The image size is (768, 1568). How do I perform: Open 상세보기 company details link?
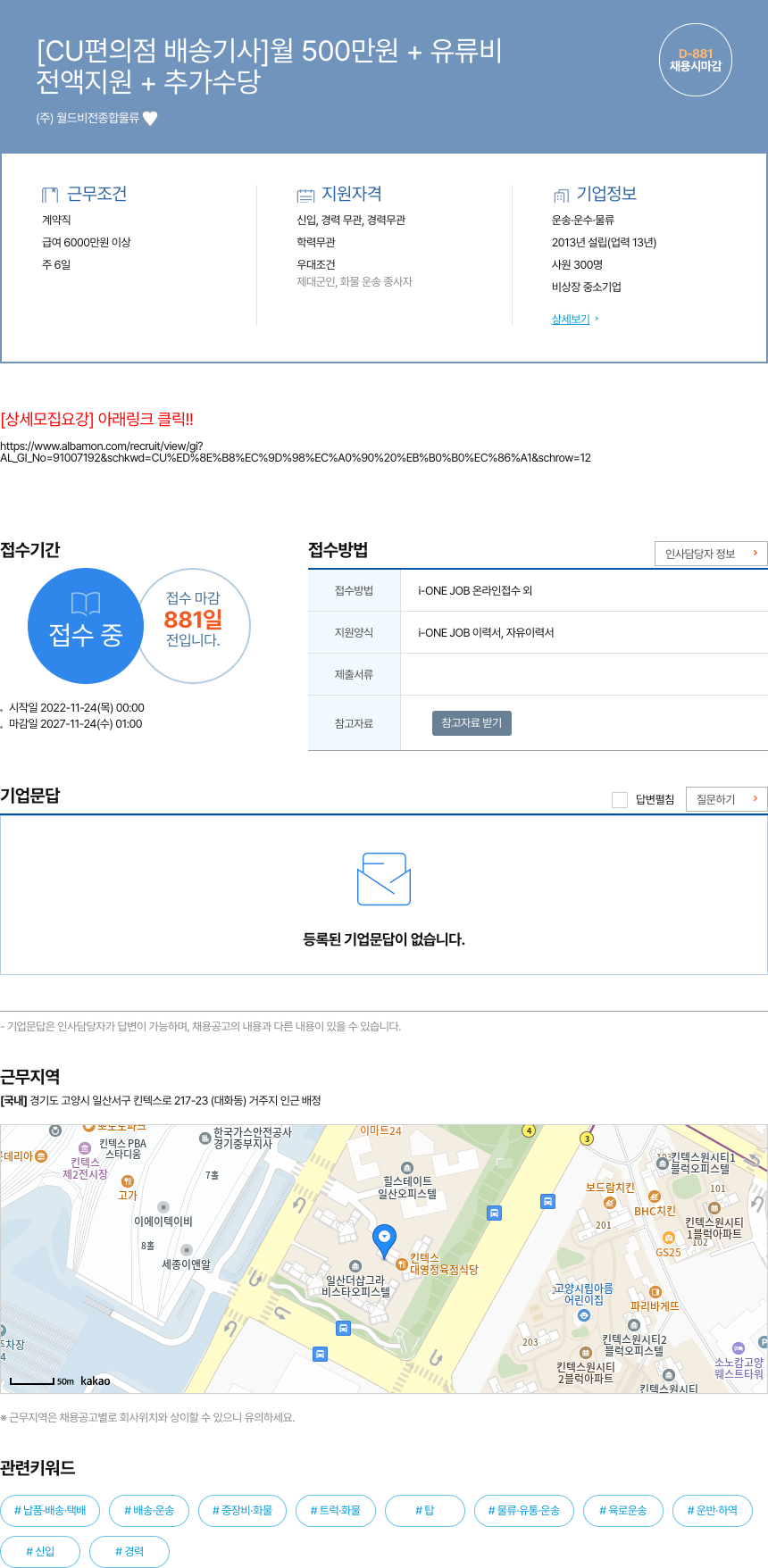pos(571,319)
